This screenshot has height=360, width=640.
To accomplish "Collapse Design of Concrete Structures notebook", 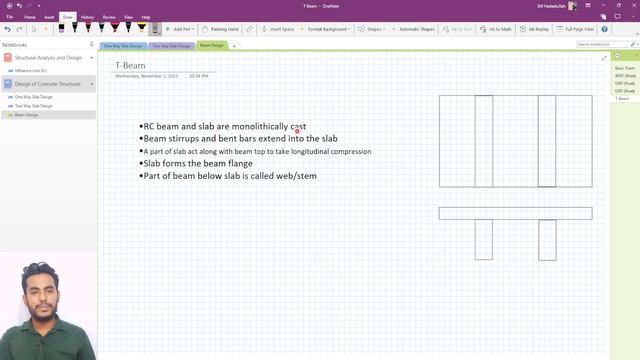I will 91,84.
